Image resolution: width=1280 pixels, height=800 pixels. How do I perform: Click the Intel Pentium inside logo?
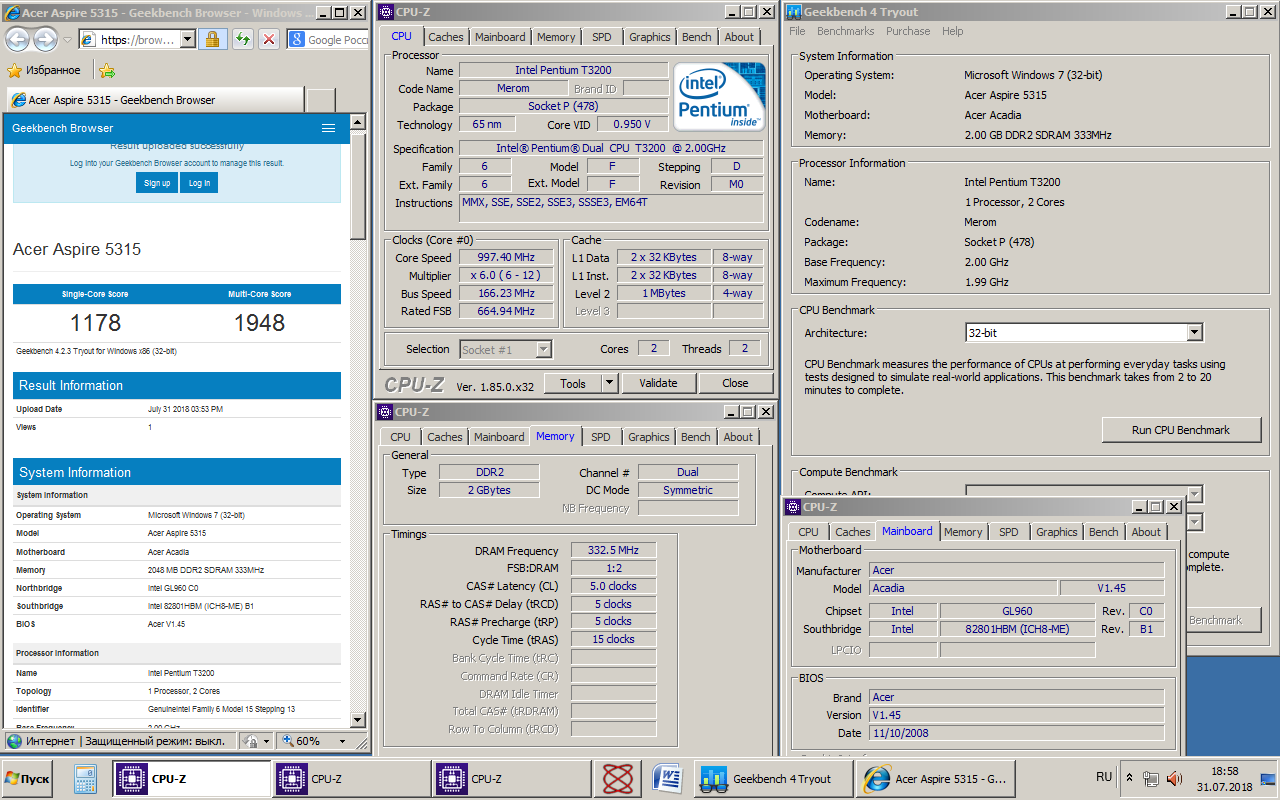click(720, 96)
